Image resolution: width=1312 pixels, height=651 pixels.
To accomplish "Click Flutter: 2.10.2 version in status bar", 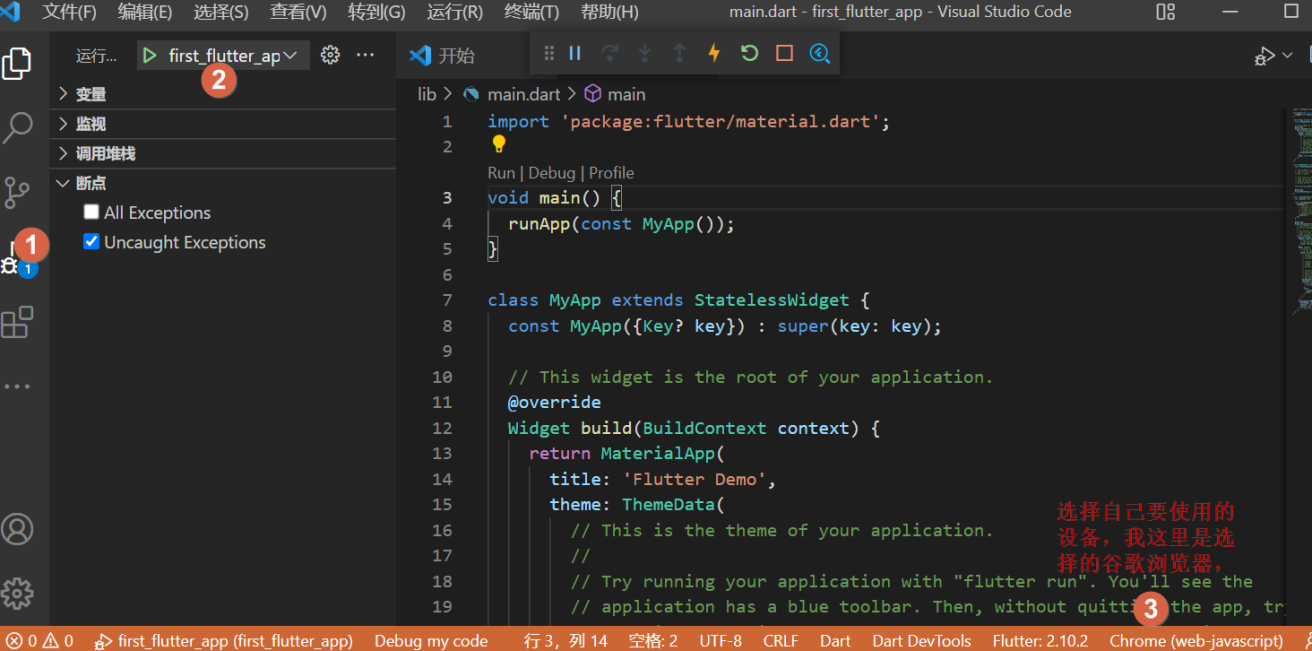I will [1040, 641].
